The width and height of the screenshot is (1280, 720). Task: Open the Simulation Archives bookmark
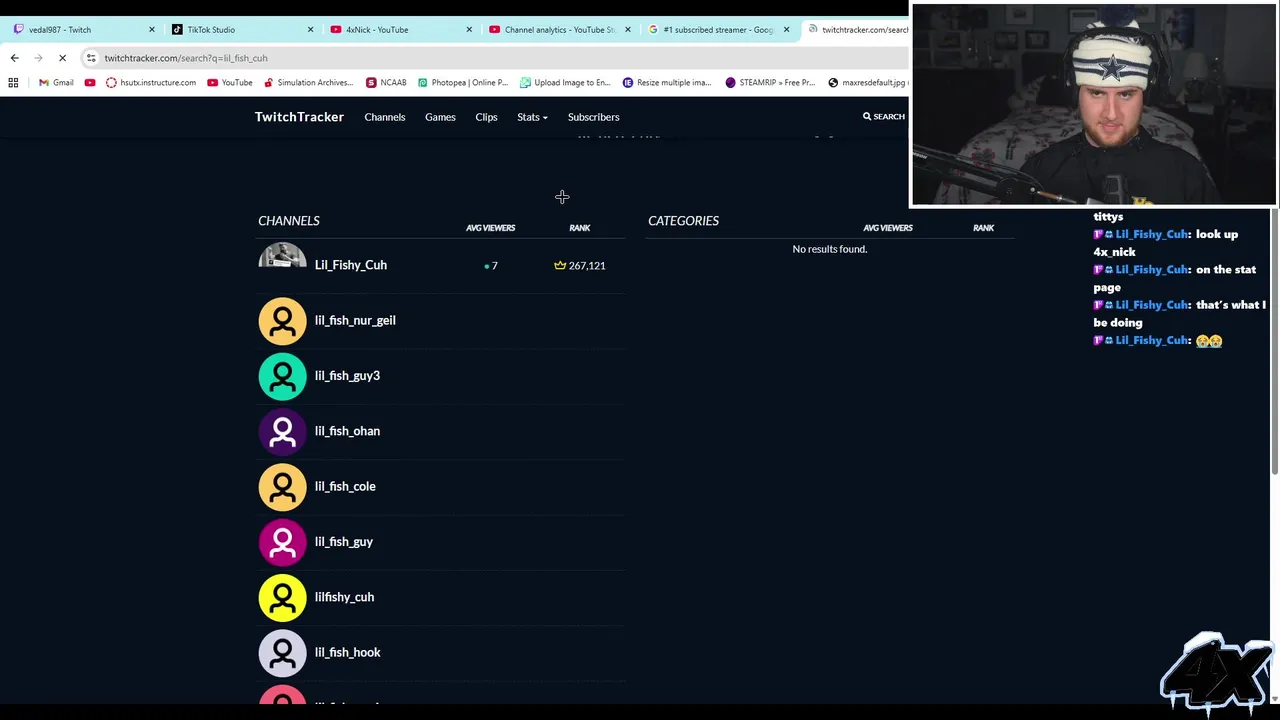point(308,83)
